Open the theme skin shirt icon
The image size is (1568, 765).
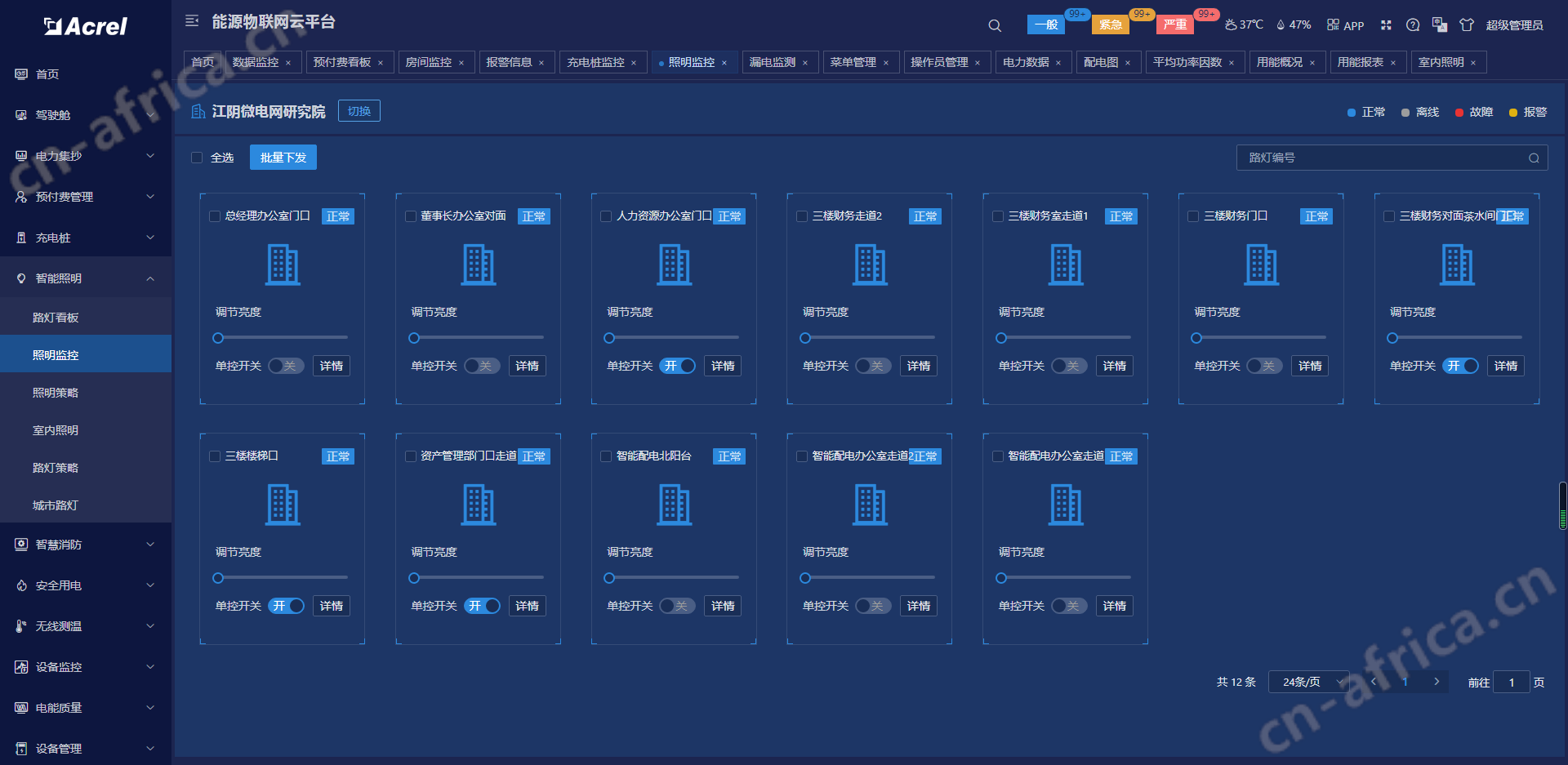click(1467, 25)
